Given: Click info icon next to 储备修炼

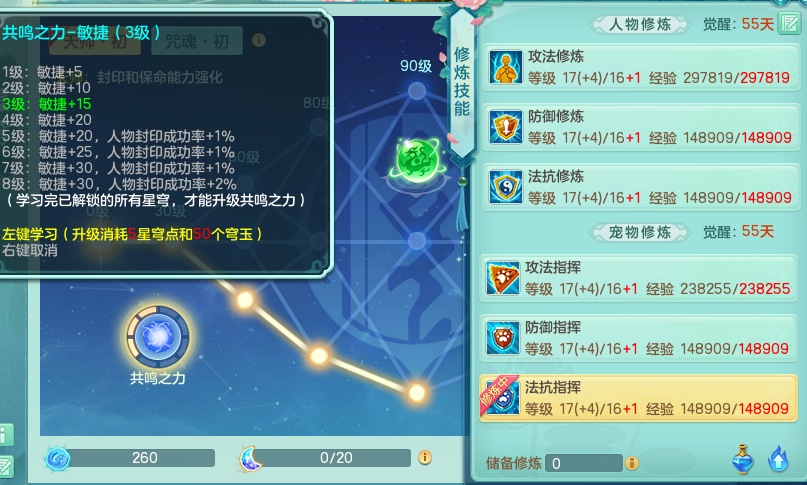Looking at the screenshot, I should [x=631, y=463].
